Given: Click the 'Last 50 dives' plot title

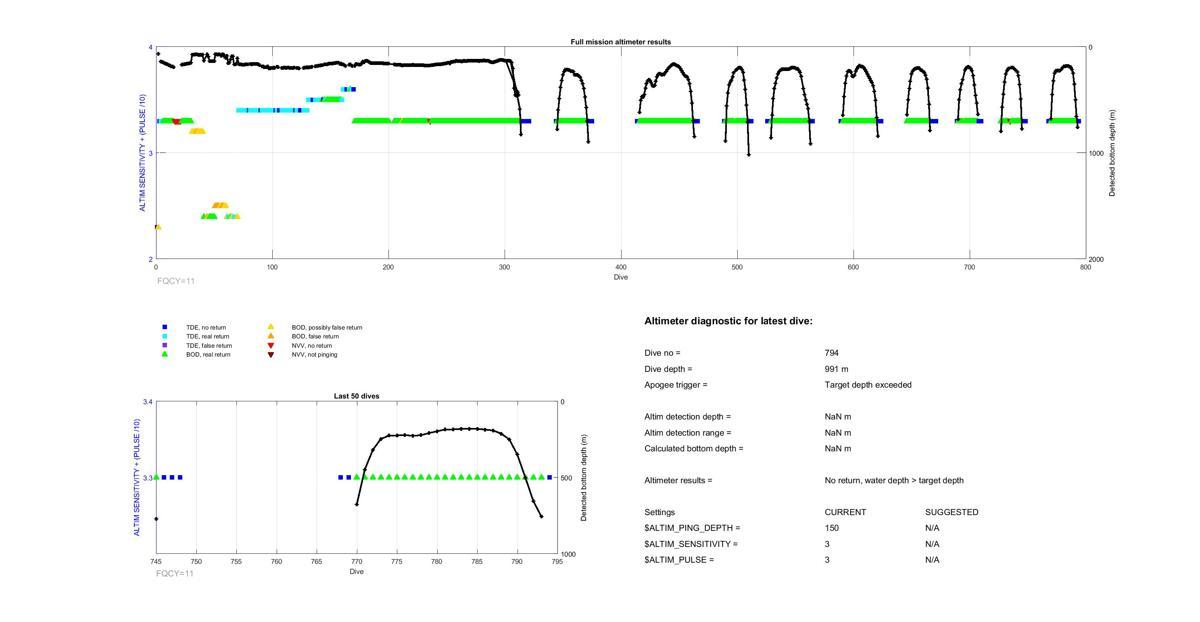Looking at the screenshot, I should pos(356,396).
